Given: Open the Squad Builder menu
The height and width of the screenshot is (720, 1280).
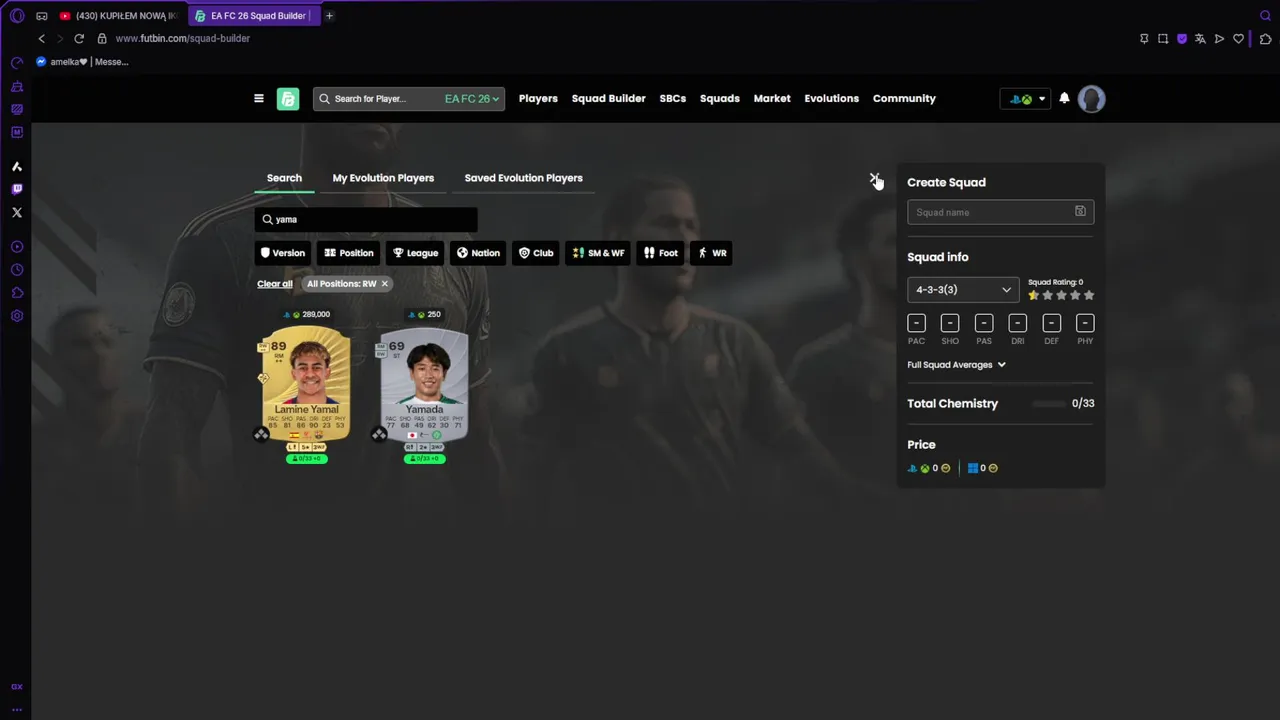Looking at the screenshot, I should (608, 98).
